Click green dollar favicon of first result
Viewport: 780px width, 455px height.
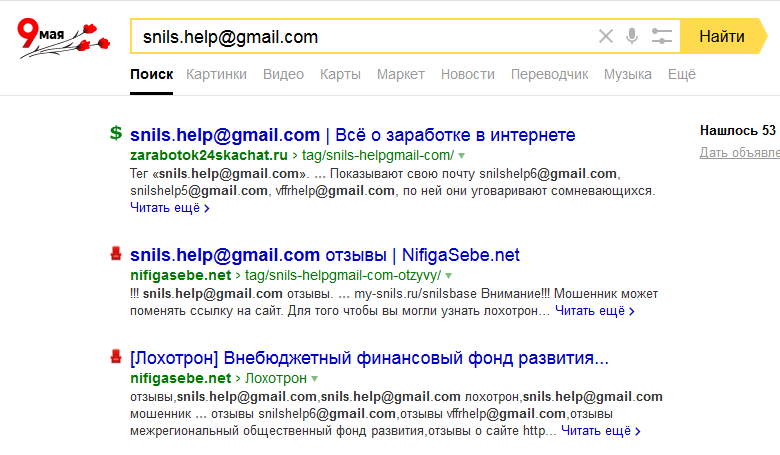coord(116,133)
